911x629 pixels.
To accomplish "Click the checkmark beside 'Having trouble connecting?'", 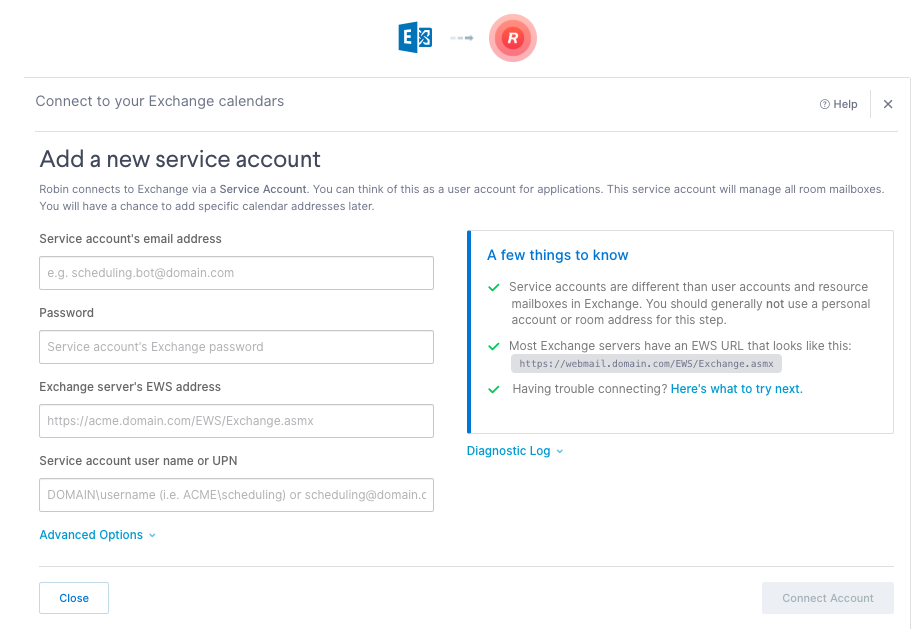I will pos(494,390).
